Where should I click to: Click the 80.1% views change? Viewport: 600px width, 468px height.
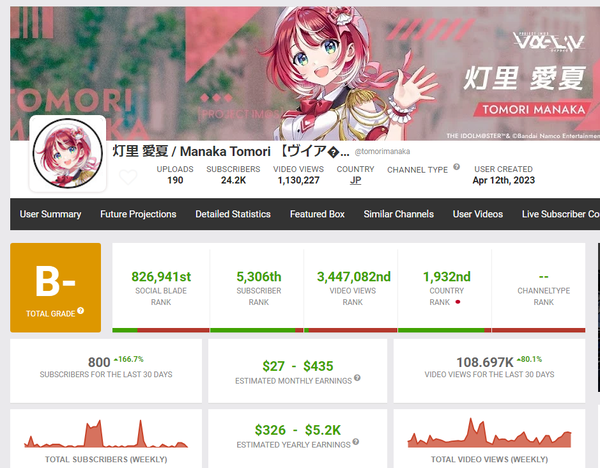click(x=530, y=359)
